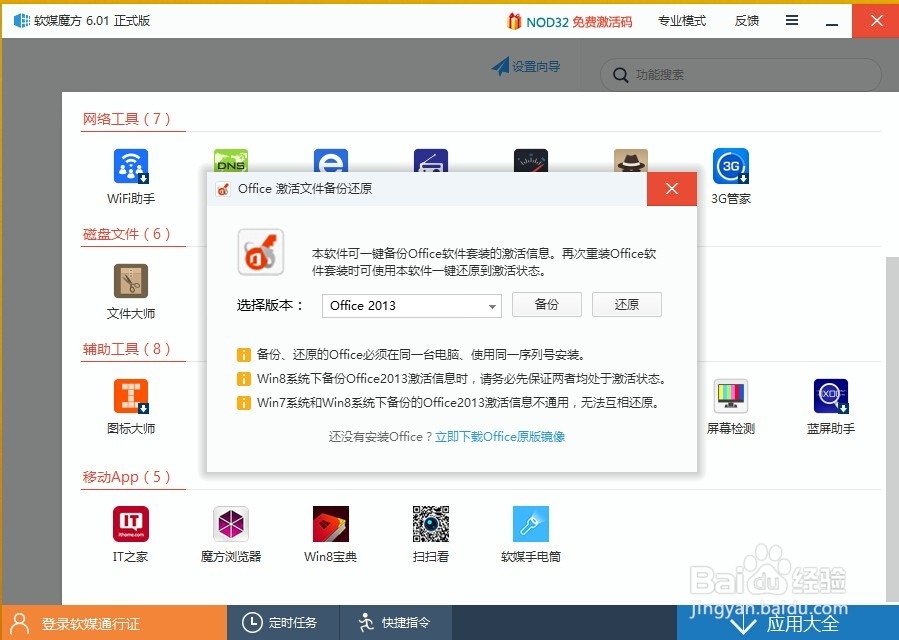Click the first yellow info icon about same computer
The image size is (899, 640).
pos(244,355)
